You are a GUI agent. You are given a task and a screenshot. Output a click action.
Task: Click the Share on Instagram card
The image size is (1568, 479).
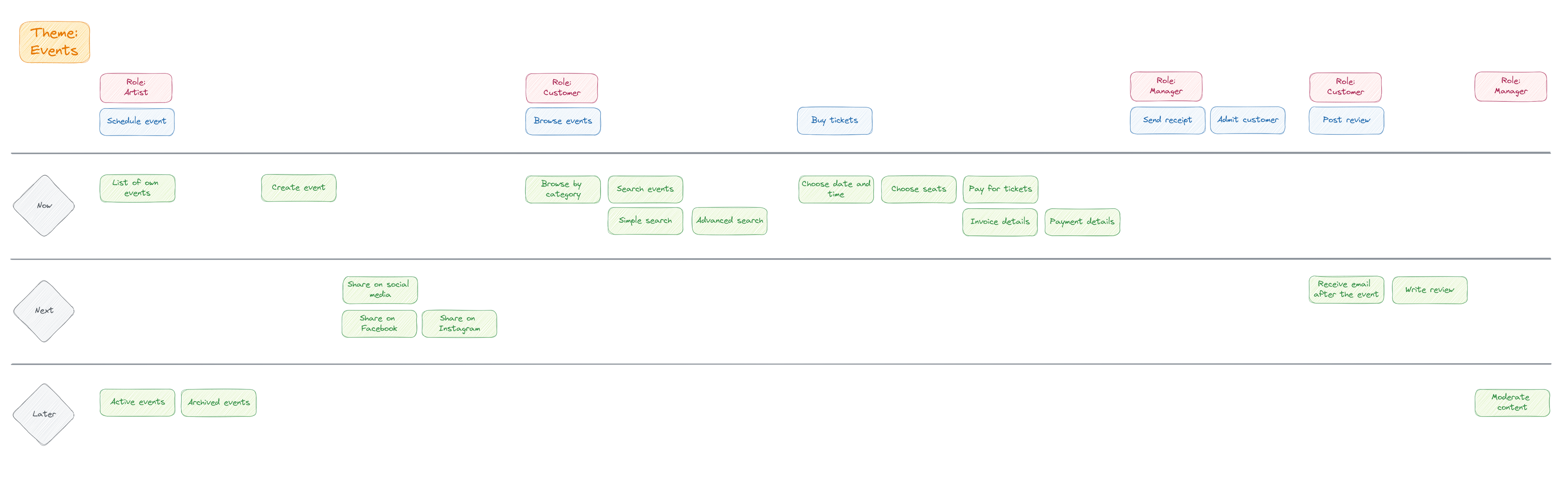point(459,324)
